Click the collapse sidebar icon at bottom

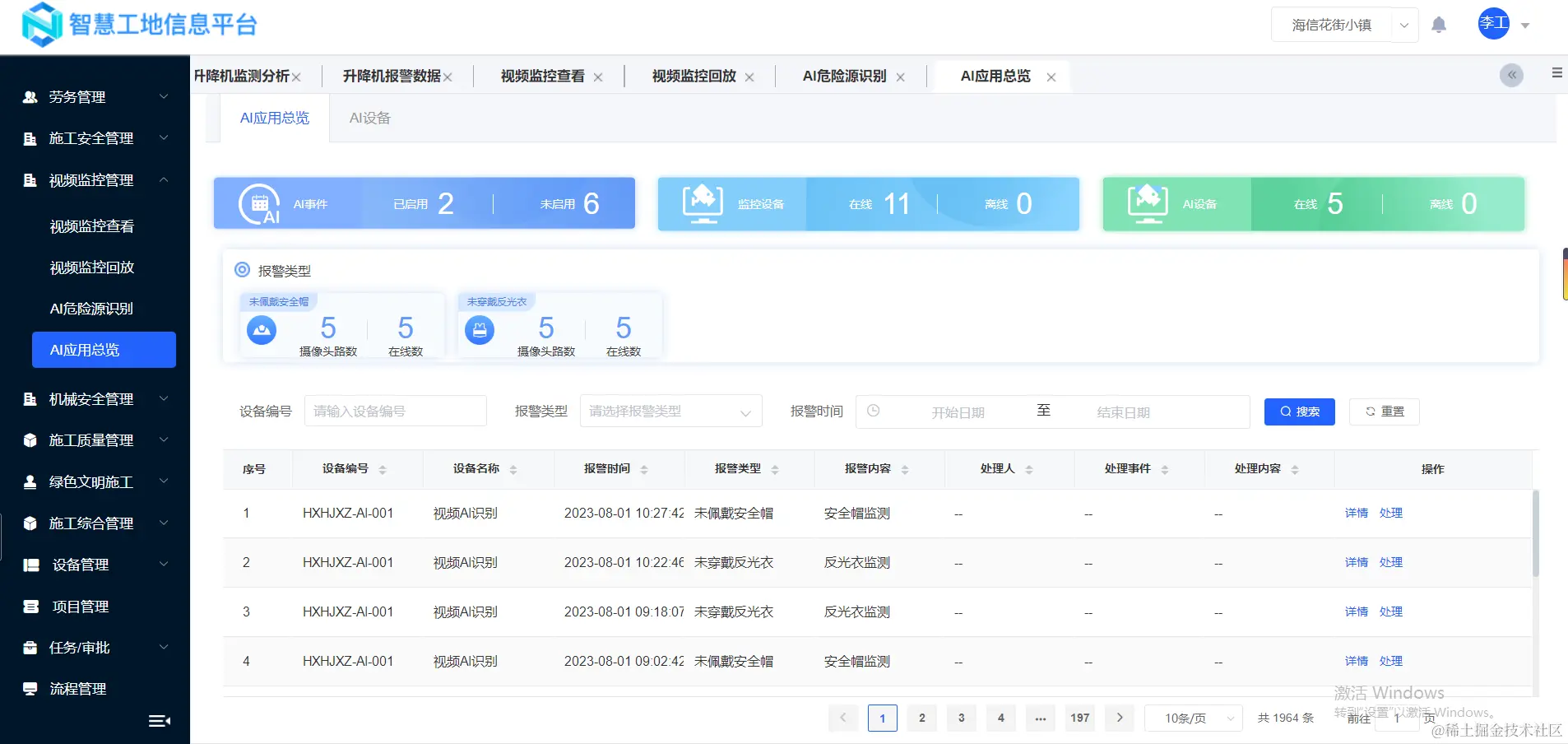pyautogui.click(x=158, y=720)
